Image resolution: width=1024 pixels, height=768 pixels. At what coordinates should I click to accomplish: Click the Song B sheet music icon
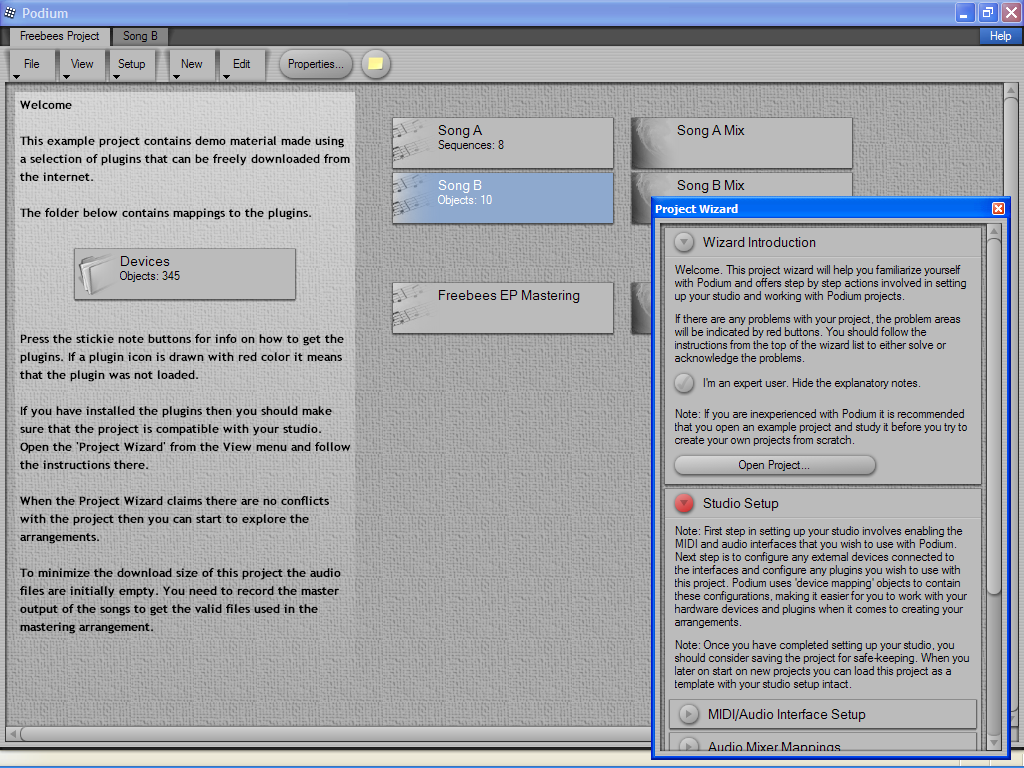411,198
